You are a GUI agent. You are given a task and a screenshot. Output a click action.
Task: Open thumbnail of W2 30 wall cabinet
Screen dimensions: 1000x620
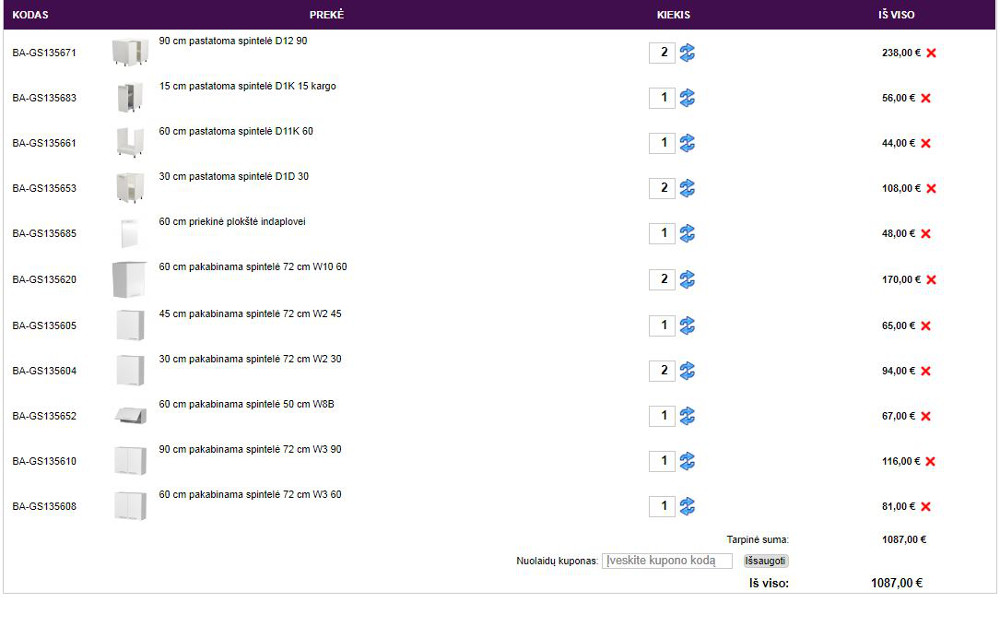(131, 371)
